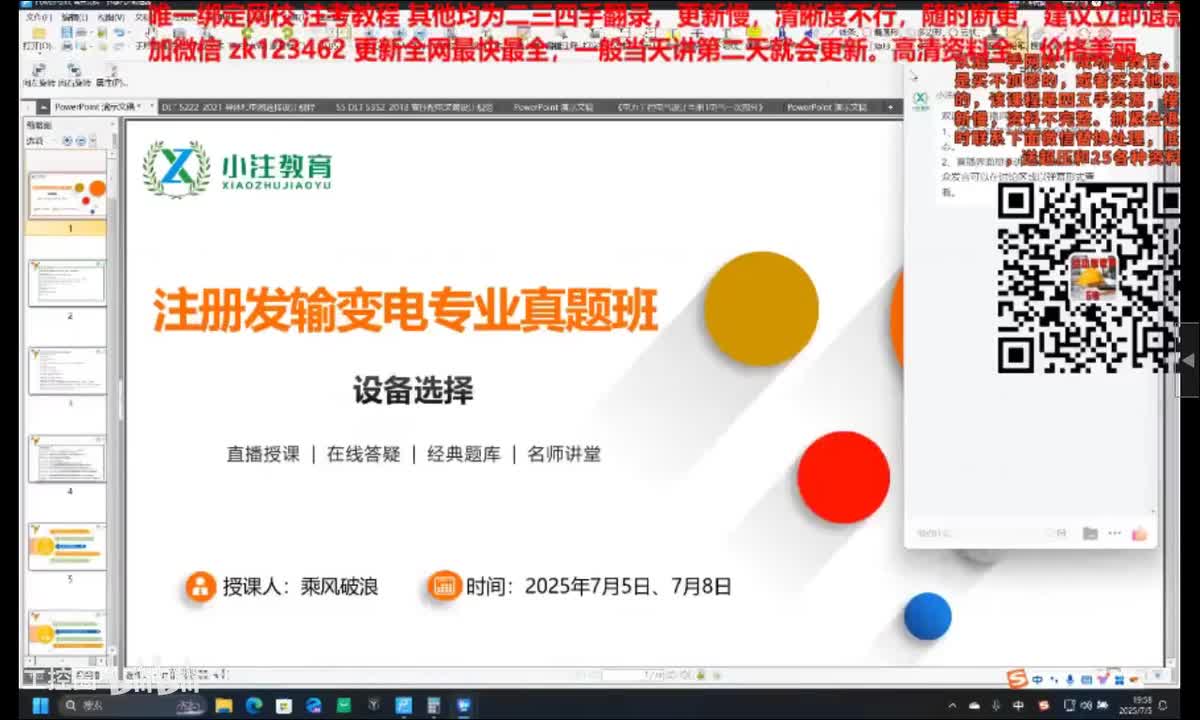Click the text 直播授课
This screenshot has width=1200, height=720.
263,454
